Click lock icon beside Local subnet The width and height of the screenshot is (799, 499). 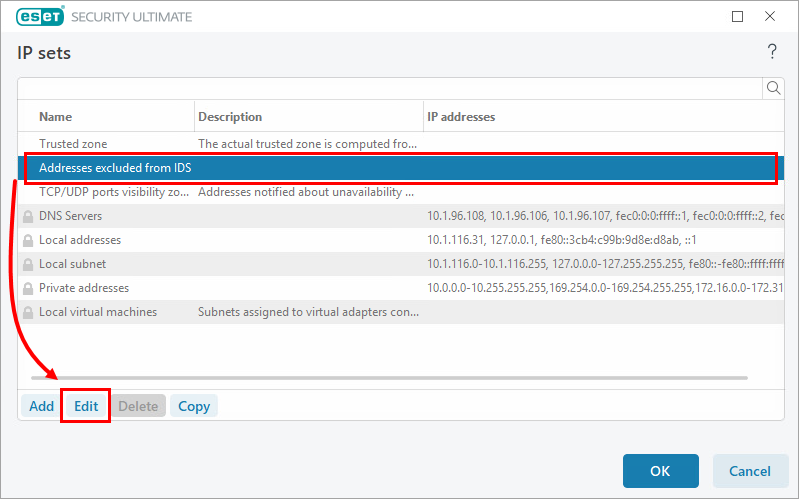click(28, 264)
